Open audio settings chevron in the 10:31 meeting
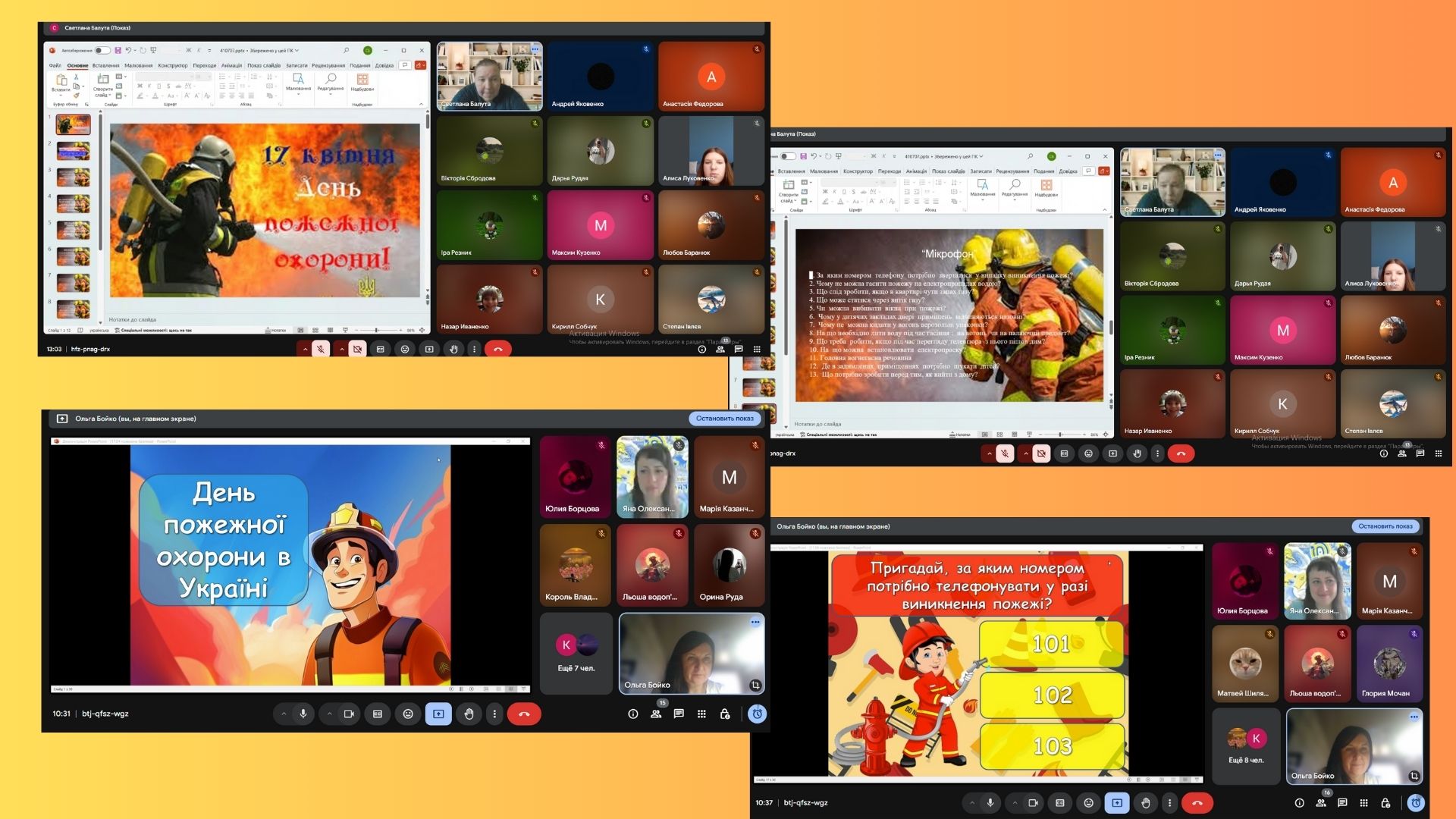 (x=284, y=714)
